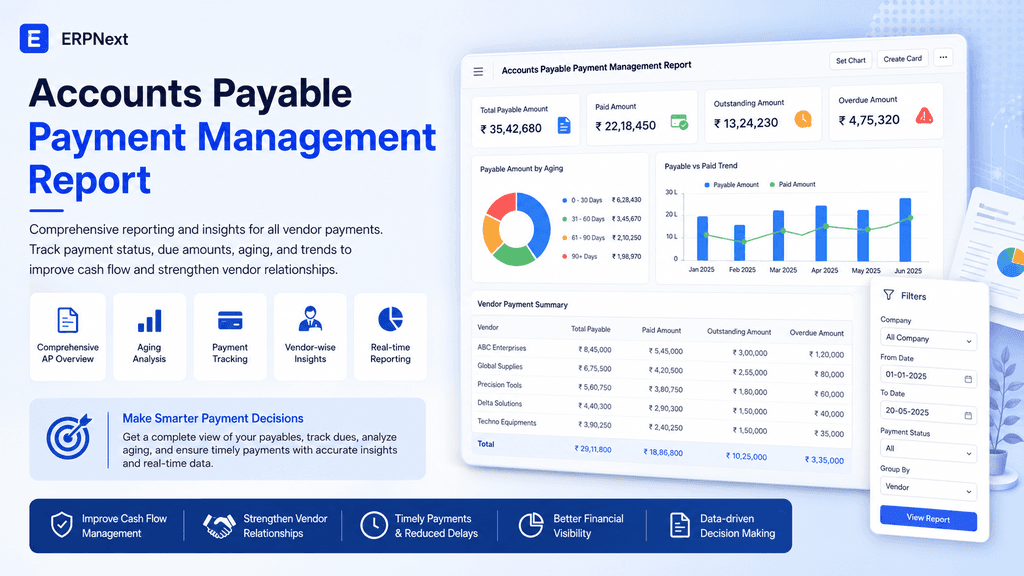The width and height of the screenshot is (1024, 576).
Task: Click the Overdue Amount warning triangle icon
Action: point(924,116)
